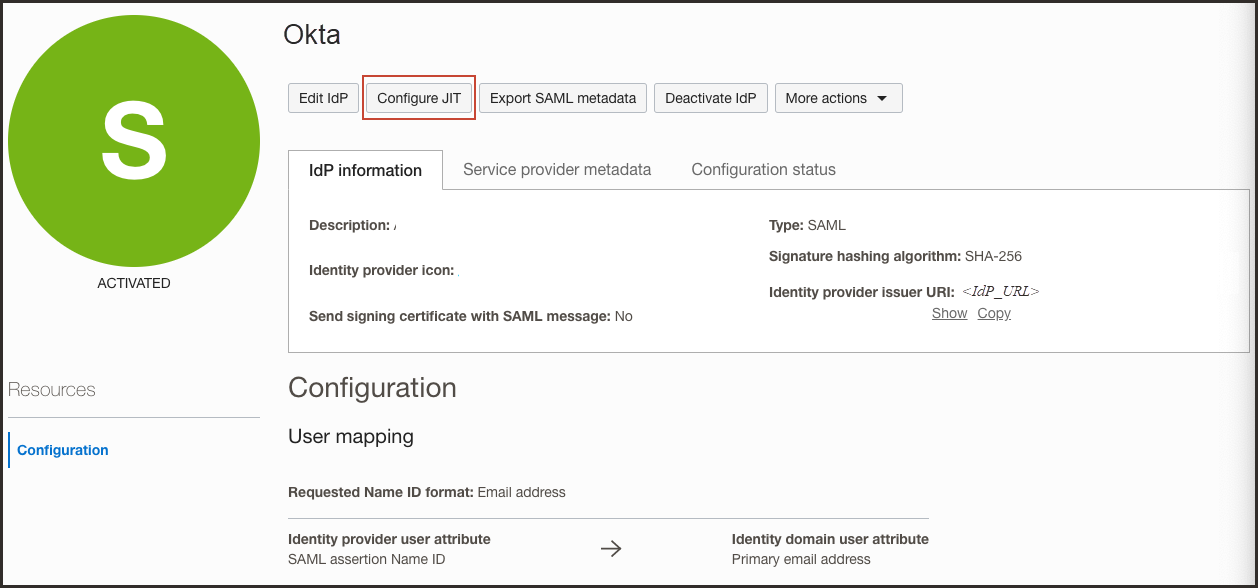Click Edit IdP to modify settings
This screenshot has width=1258, height=588.
pyautogui.click(x=323, y=98)
